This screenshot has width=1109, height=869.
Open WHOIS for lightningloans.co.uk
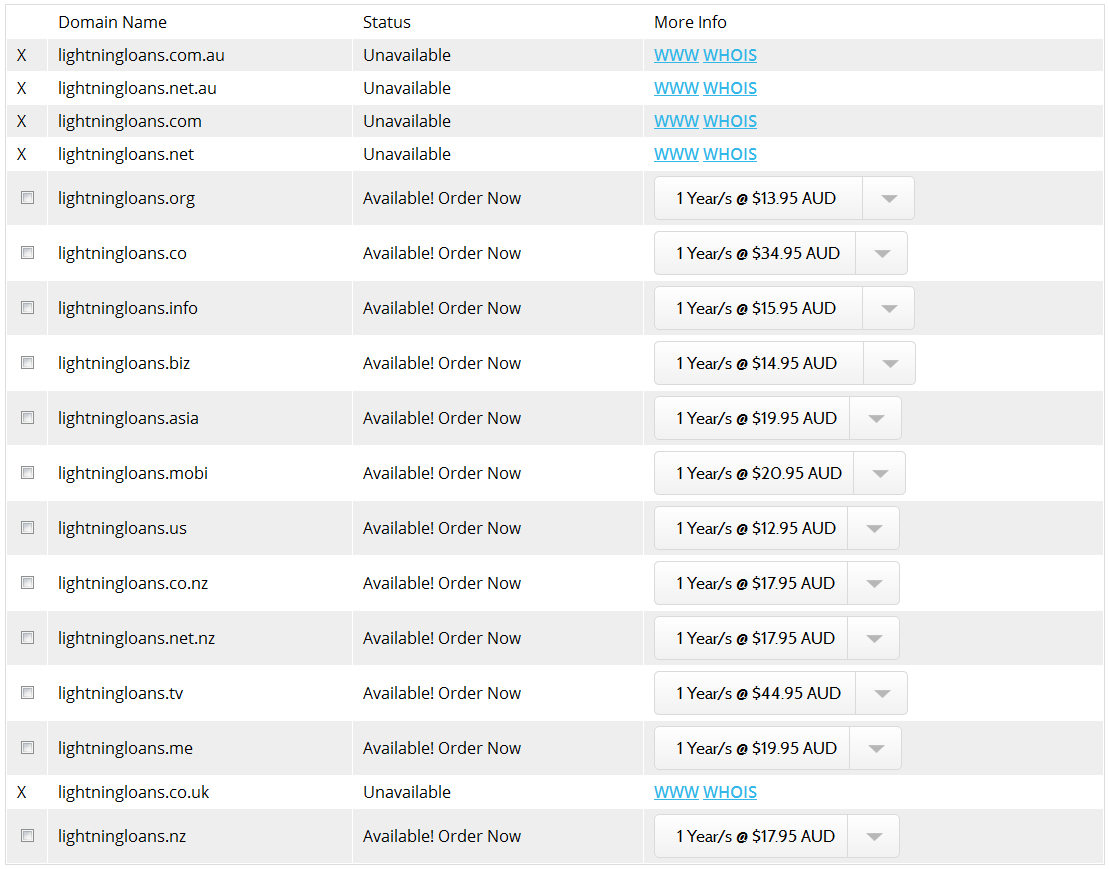(730, 792)
